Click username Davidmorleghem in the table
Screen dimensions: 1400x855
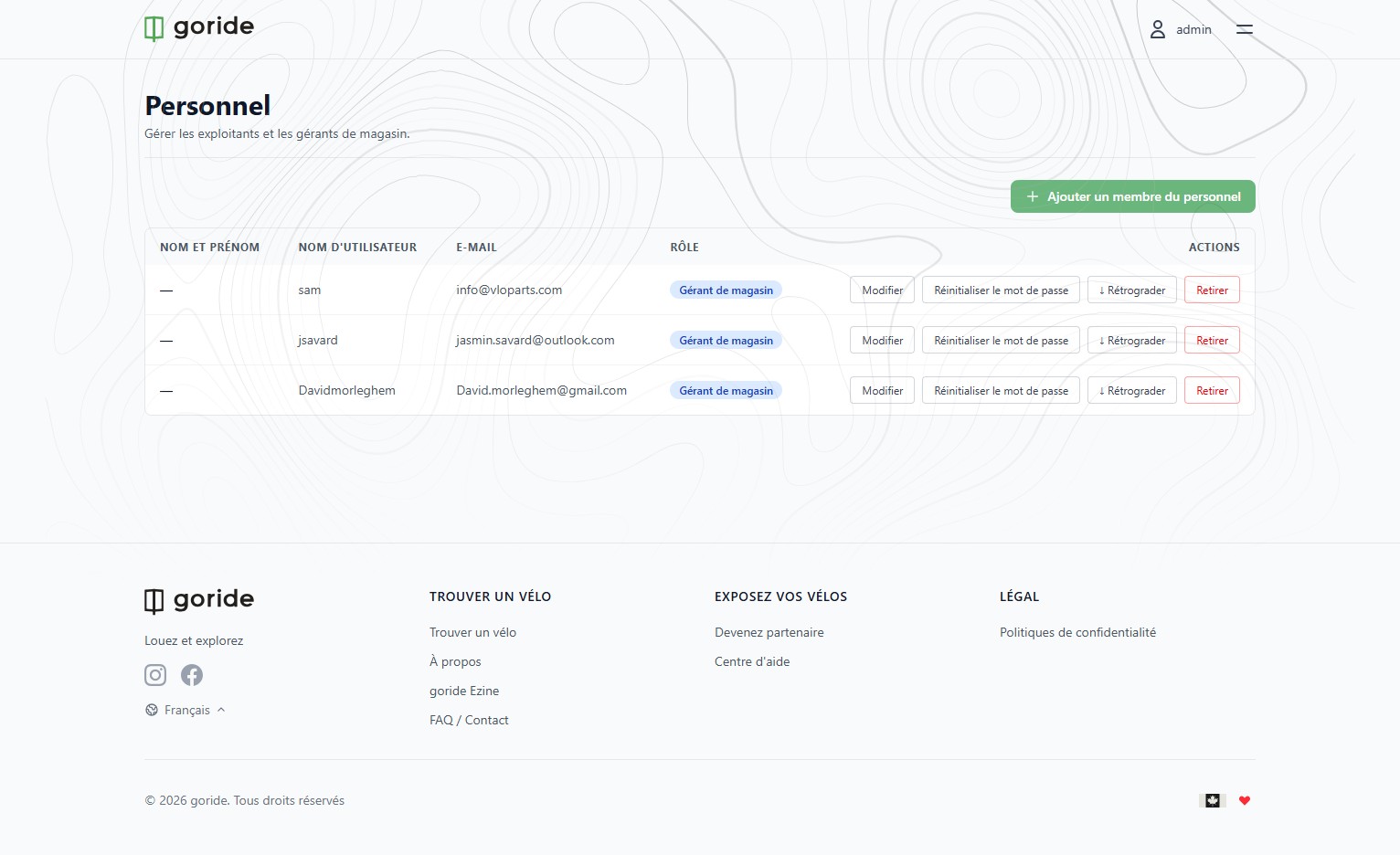(347, 390)
